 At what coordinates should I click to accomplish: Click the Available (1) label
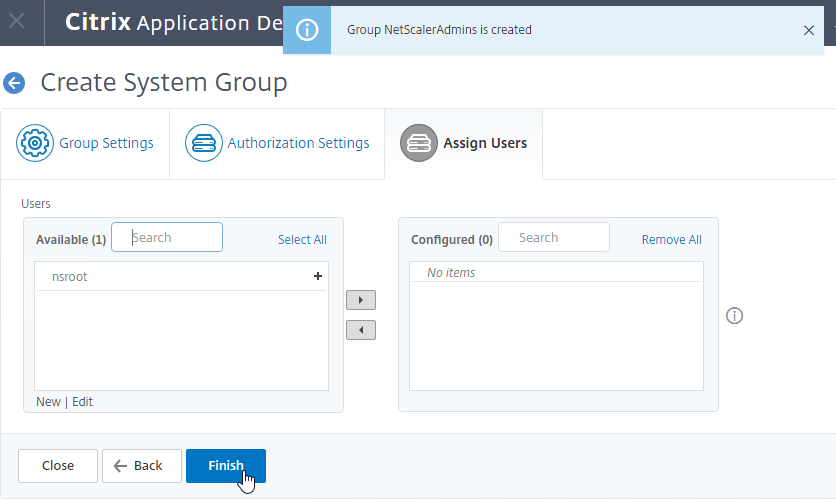click(x=71, y=240)
